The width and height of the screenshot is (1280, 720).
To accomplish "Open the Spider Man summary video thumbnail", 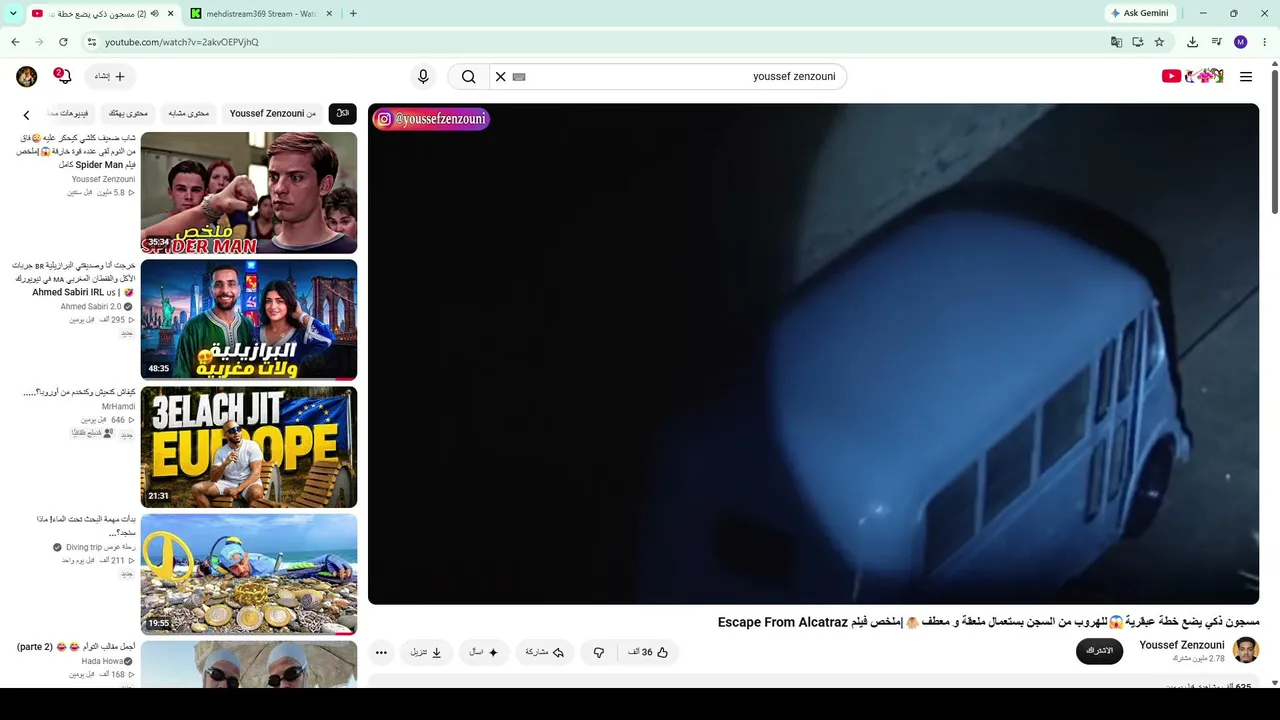I will 249,193.
